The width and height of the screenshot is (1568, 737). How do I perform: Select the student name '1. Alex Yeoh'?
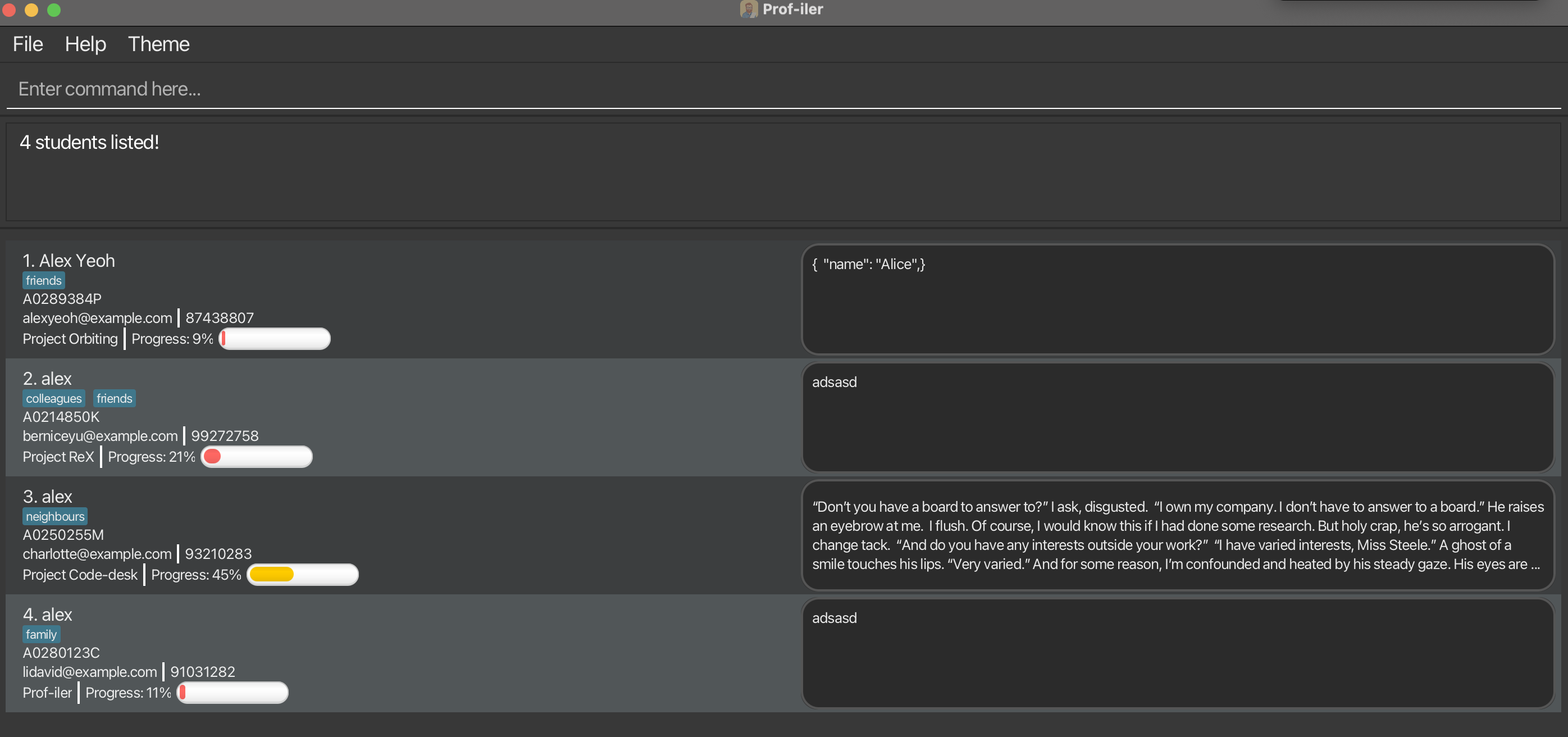(69, 261)
